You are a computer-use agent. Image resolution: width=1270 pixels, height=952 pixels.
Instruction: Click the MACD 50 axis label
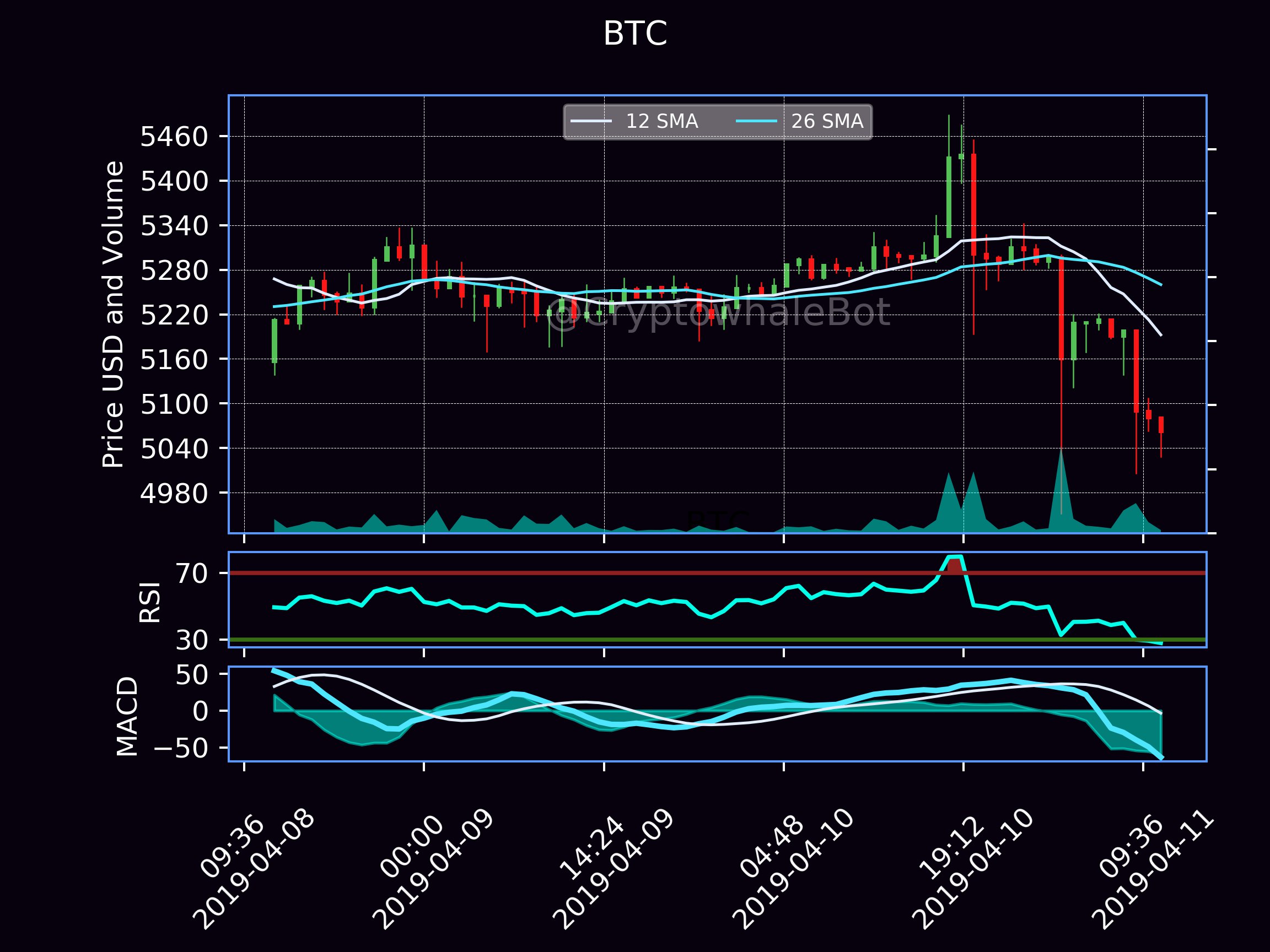[192, 675]
